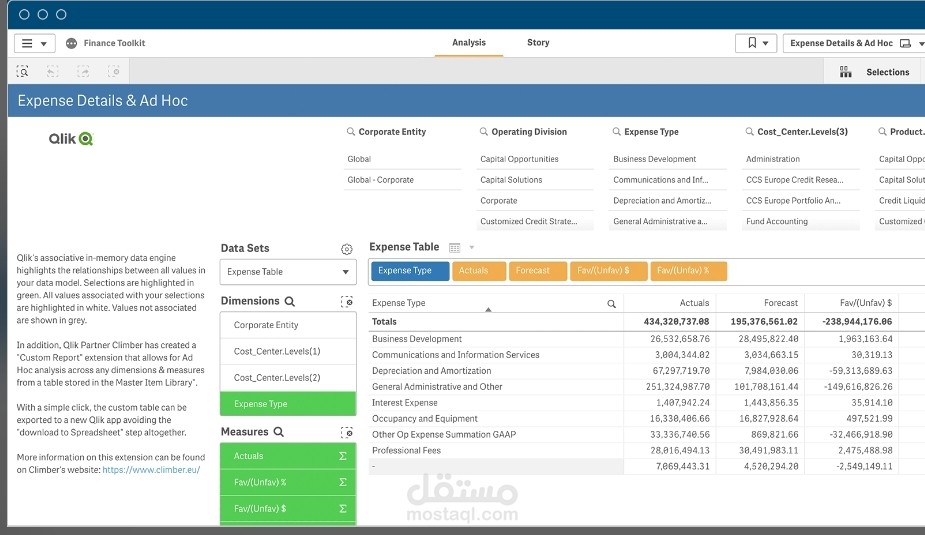Search Measures with magnifier icon
Screen dimensions: 925x535
pyautogui.click(x=278, y=432)
